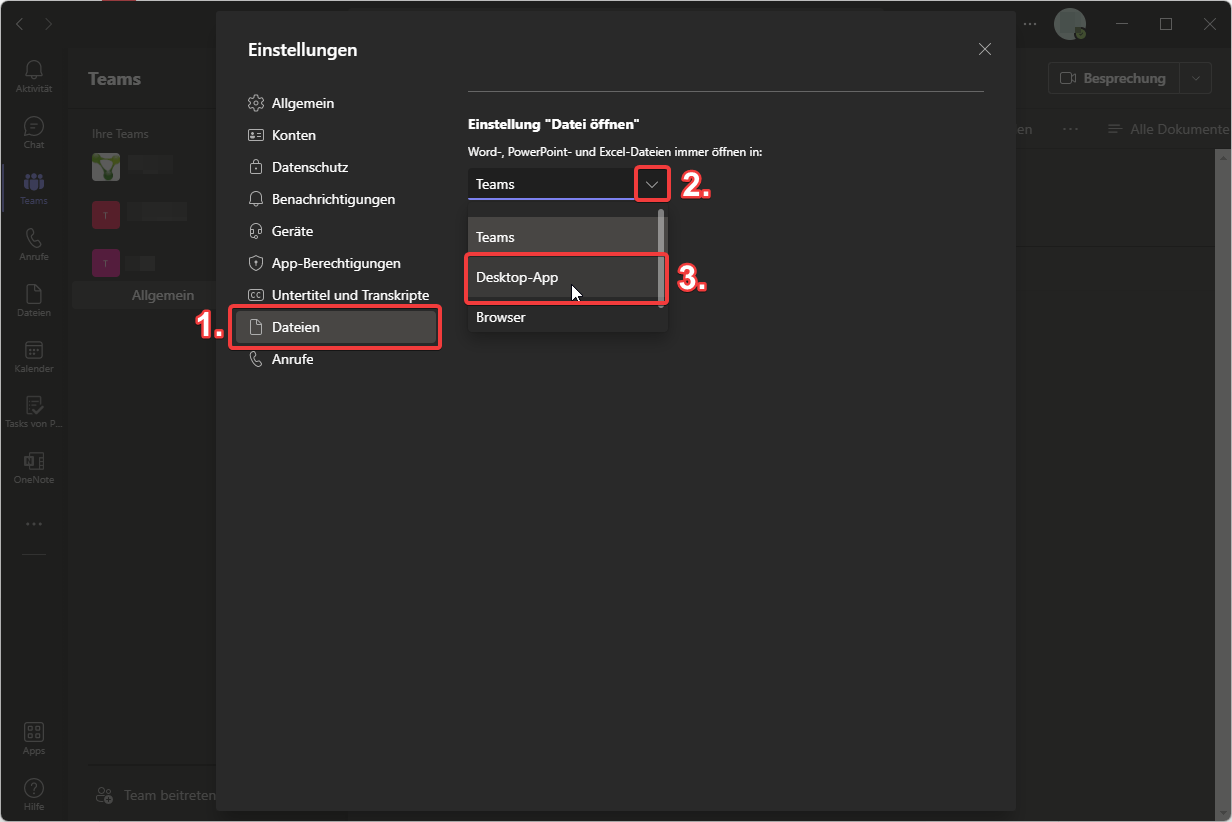Open the Apps store icon

pos(34,738)
